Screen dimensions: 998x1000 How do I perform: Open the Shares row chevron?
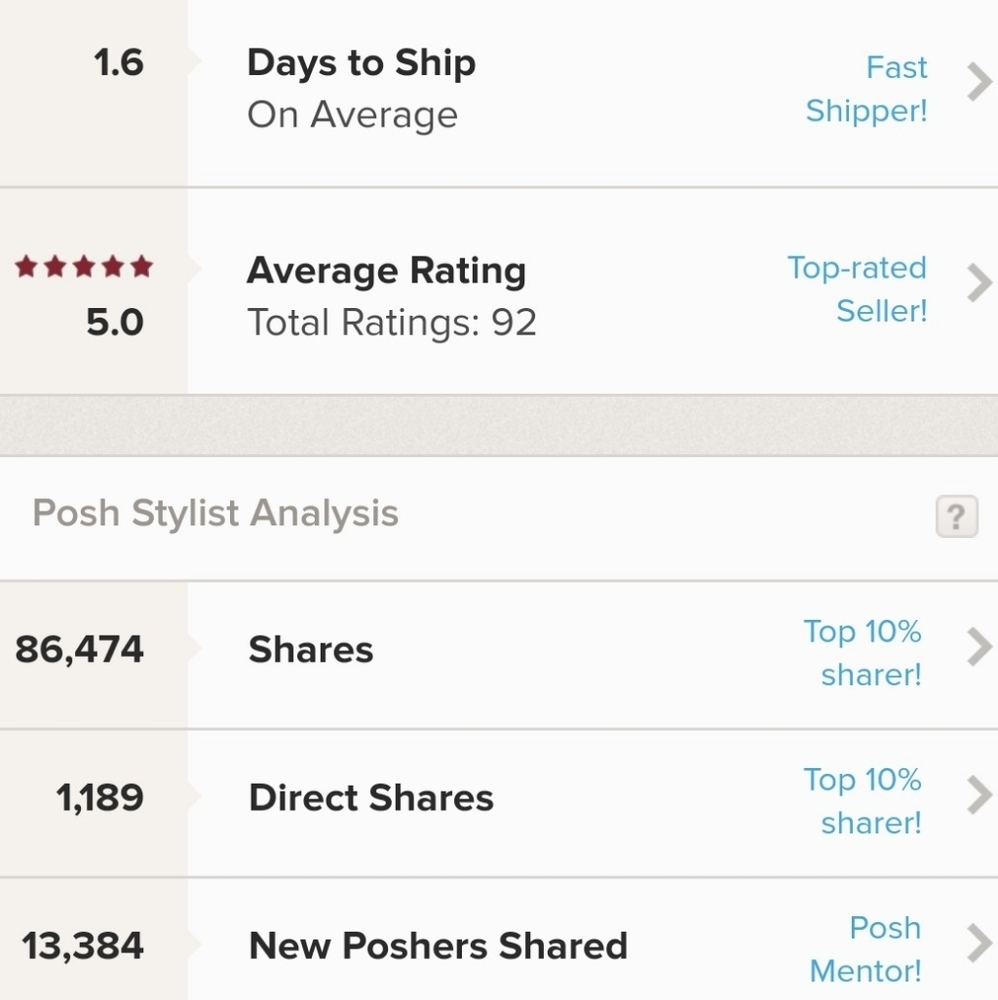point(979,647)
